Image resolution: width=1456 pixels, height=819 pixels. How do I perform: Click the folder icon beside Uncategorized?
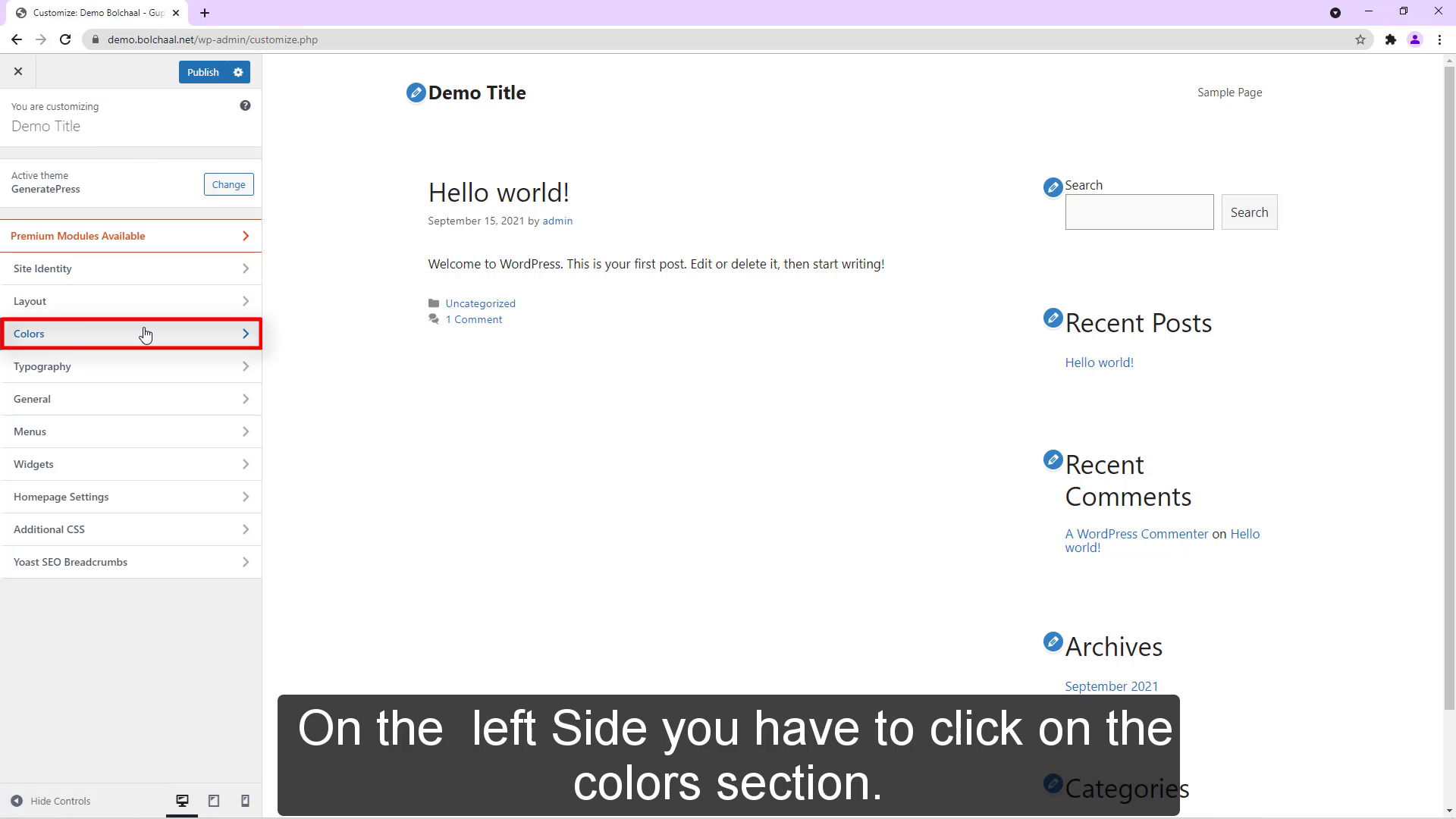click(x=434, y=303)
